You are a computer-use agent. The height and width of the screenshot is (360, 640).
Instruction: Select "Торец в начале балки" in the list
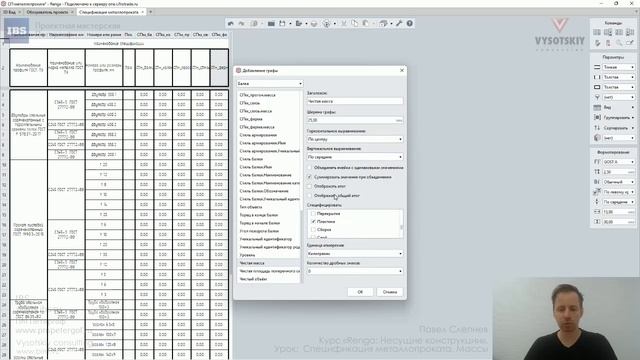tap(269, 223)
